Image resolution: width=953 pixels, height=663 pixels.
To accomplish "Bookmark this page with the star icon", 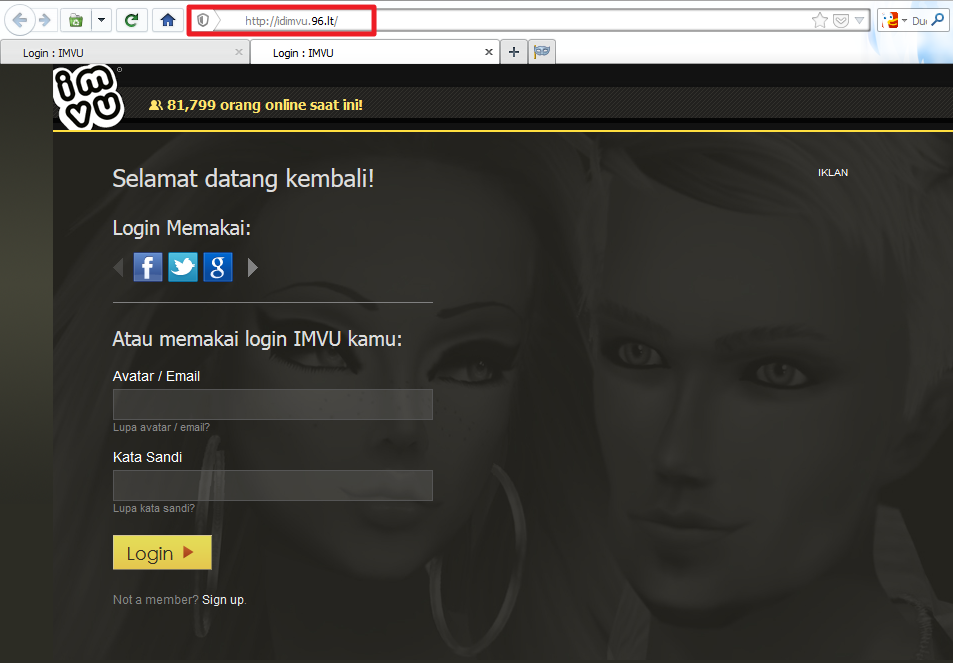I will click(x=820, y=21).
